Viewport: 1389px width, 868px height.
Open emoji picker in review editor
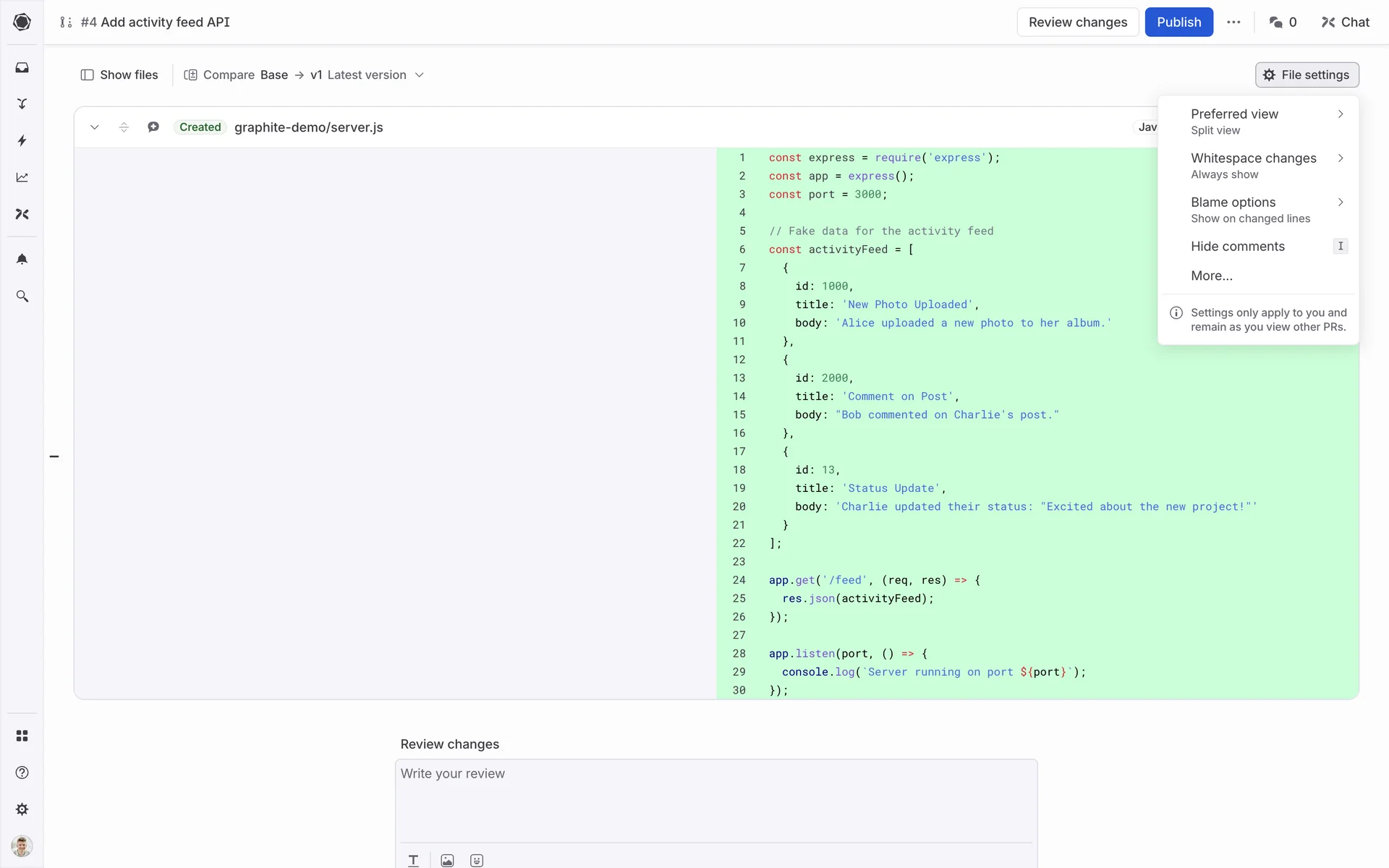(x=476, y=860)
